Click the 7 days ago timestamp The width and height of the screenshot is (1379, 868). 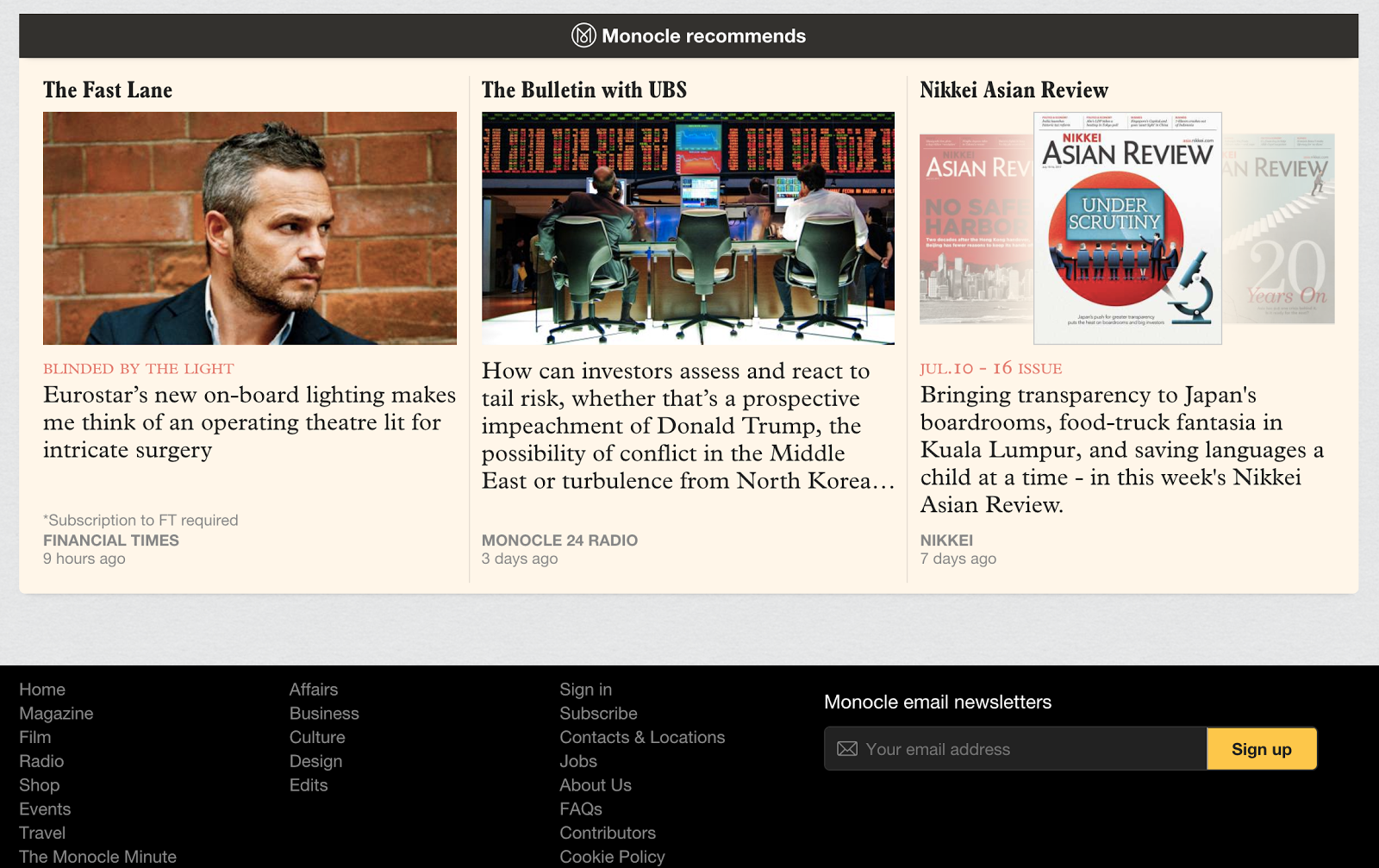(x=958, y=559)
